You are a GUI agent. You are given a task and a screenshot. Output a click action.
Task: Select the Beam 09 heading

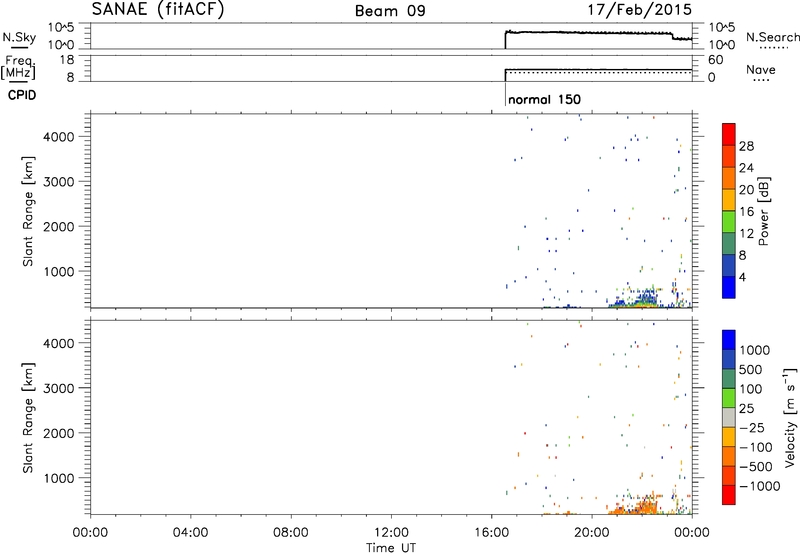point(390,11)
